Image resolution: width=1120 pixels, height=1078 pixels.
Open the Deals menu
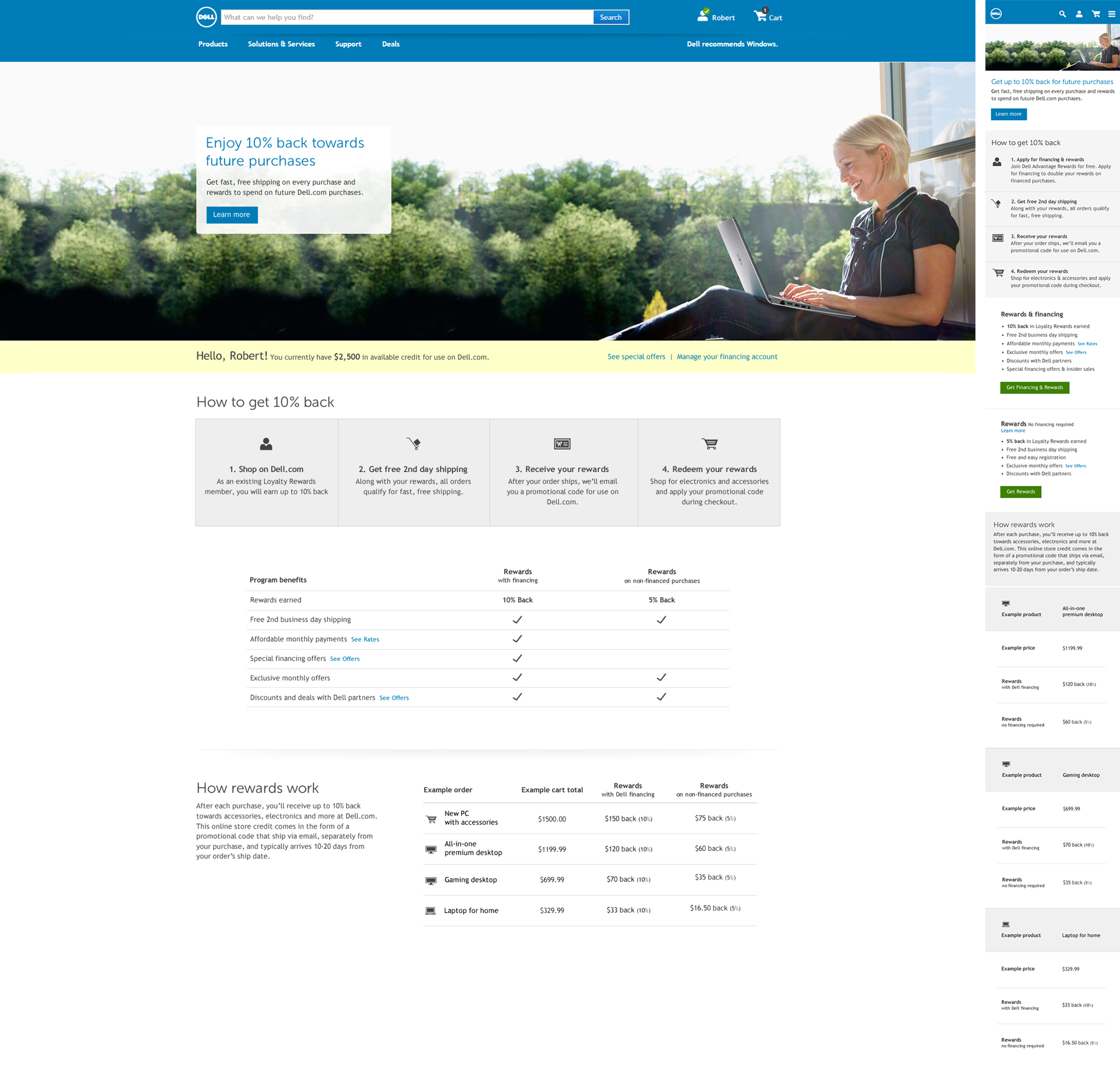[391, 44]
